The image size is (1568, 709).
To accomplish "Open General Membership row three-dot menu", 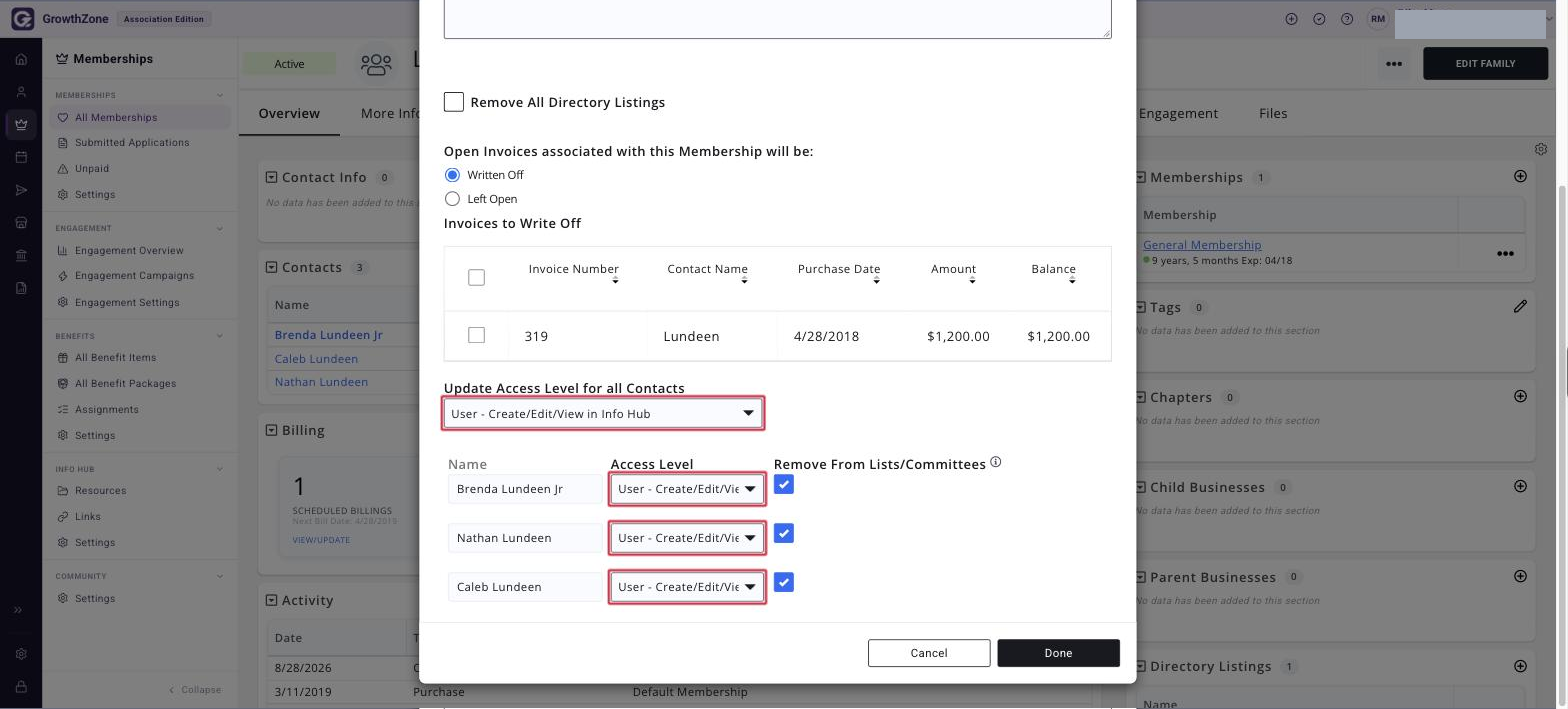I will point(1504,254).
